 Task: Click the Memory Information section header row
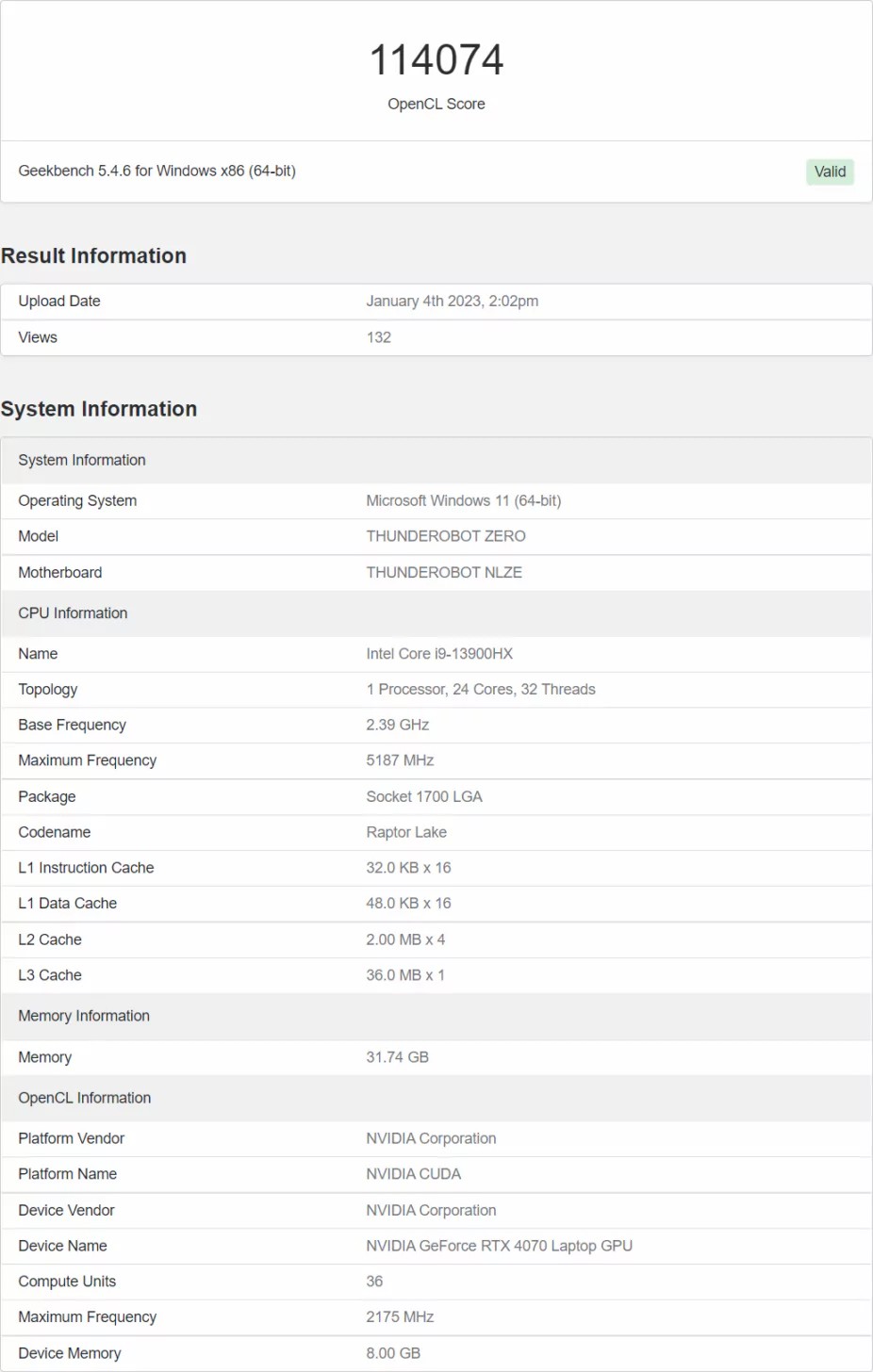436,1016
